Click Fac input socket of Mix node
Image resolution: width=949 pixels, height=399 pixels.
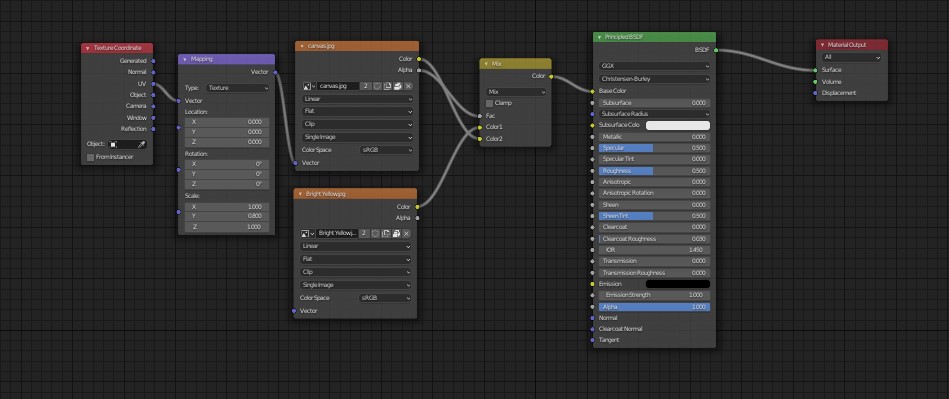click(480, 115)
